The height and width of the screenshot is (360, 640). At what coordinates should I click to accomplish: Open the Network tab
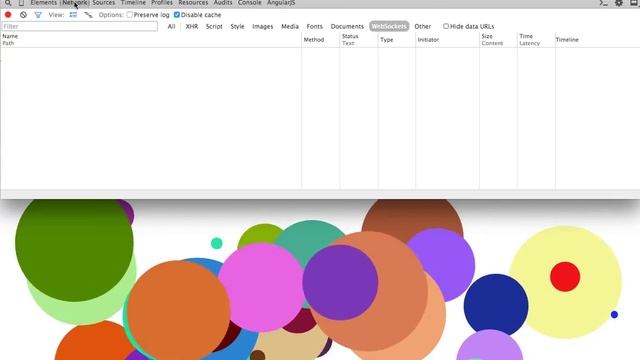(75, 3)
